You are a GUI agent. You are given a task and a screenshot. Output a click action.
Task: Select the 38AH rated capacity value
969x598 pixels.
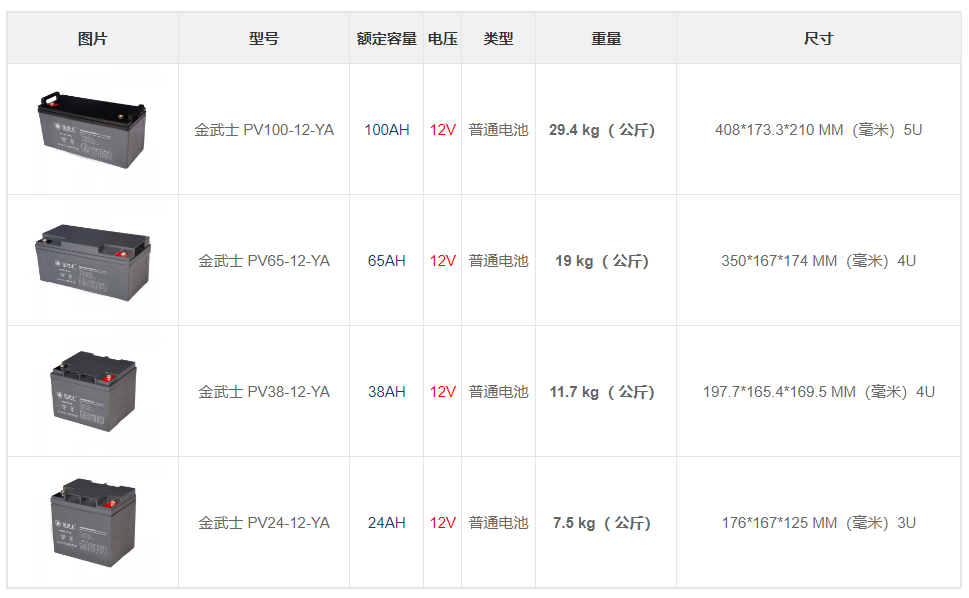(x=387, y=392)
